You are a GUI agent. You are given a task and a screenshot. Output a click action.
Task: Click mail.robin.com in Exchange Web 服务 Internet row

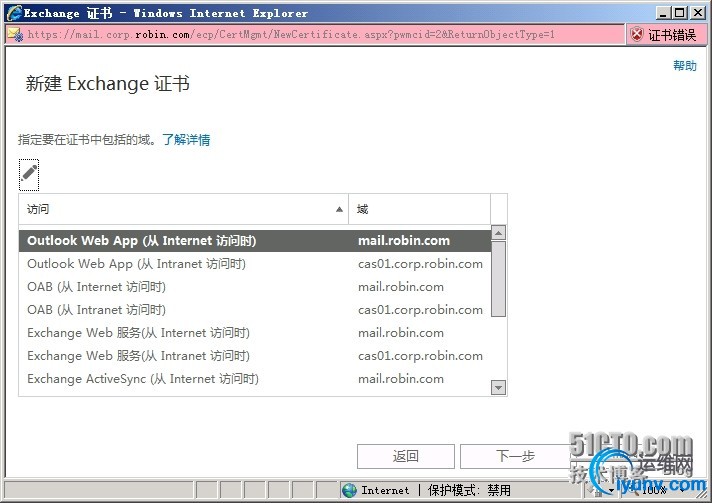point(400,333)
